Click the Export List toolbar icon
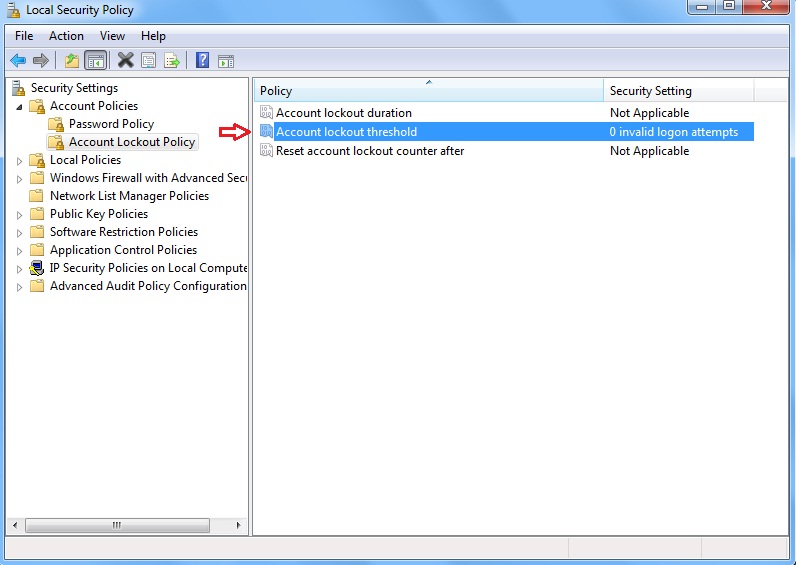Viewport: 796px width, 565px height. pos(172,60)
